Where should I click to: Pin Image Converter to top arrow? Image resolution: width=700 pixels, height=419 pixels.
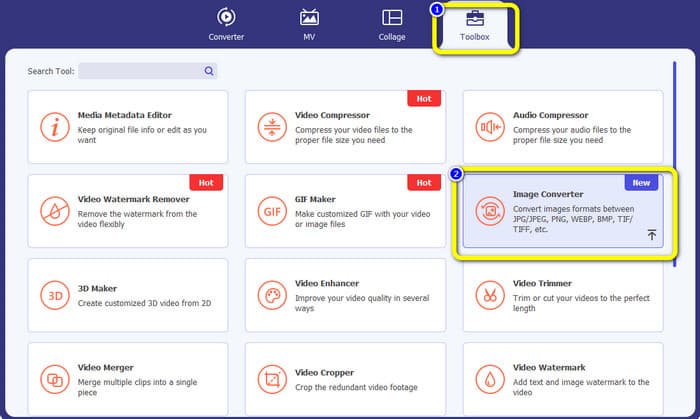652,235
